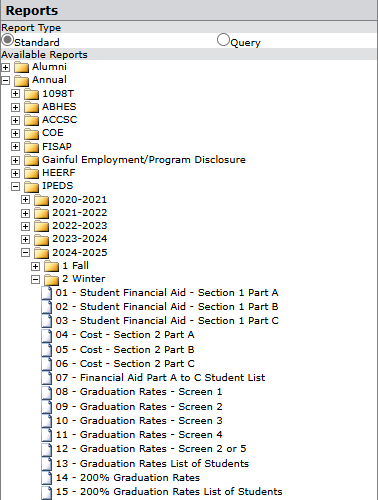Expand the FISAP folder plus box

(x=15, y=147)
